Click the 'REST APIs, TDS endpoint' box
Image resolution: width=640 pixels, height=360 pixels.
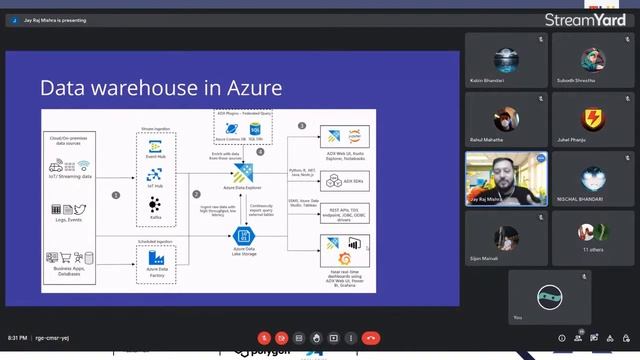point(345,213)
